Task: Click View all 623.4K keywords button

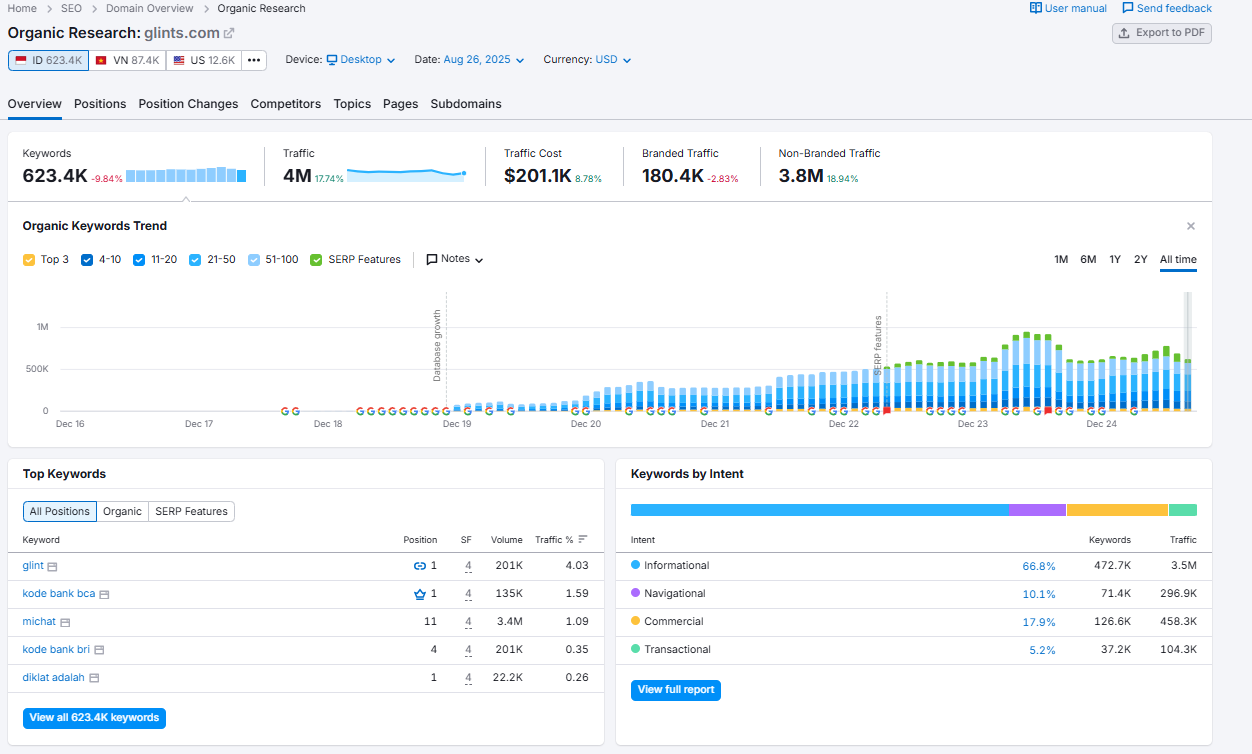Action: (94, 718)
